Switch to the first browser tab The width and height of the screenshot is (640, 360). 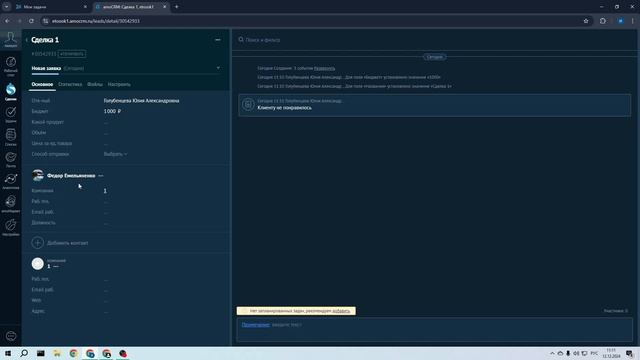click(51, 7)
